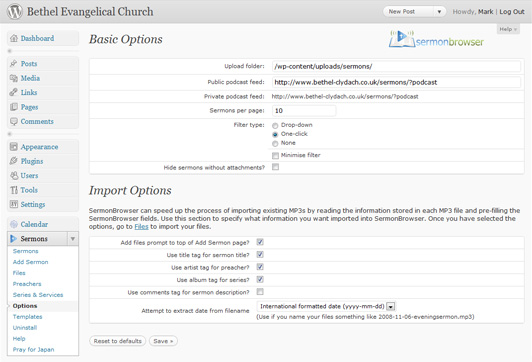Open the Templates submenu link

pos(27,317)
